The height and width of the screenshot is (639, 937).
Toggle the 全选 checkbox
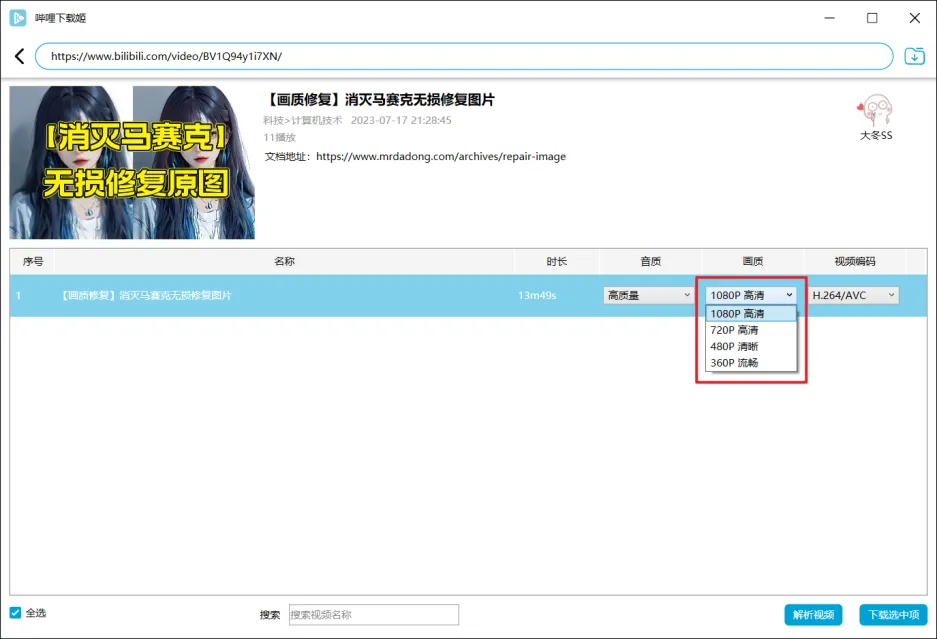pos(15,613)
